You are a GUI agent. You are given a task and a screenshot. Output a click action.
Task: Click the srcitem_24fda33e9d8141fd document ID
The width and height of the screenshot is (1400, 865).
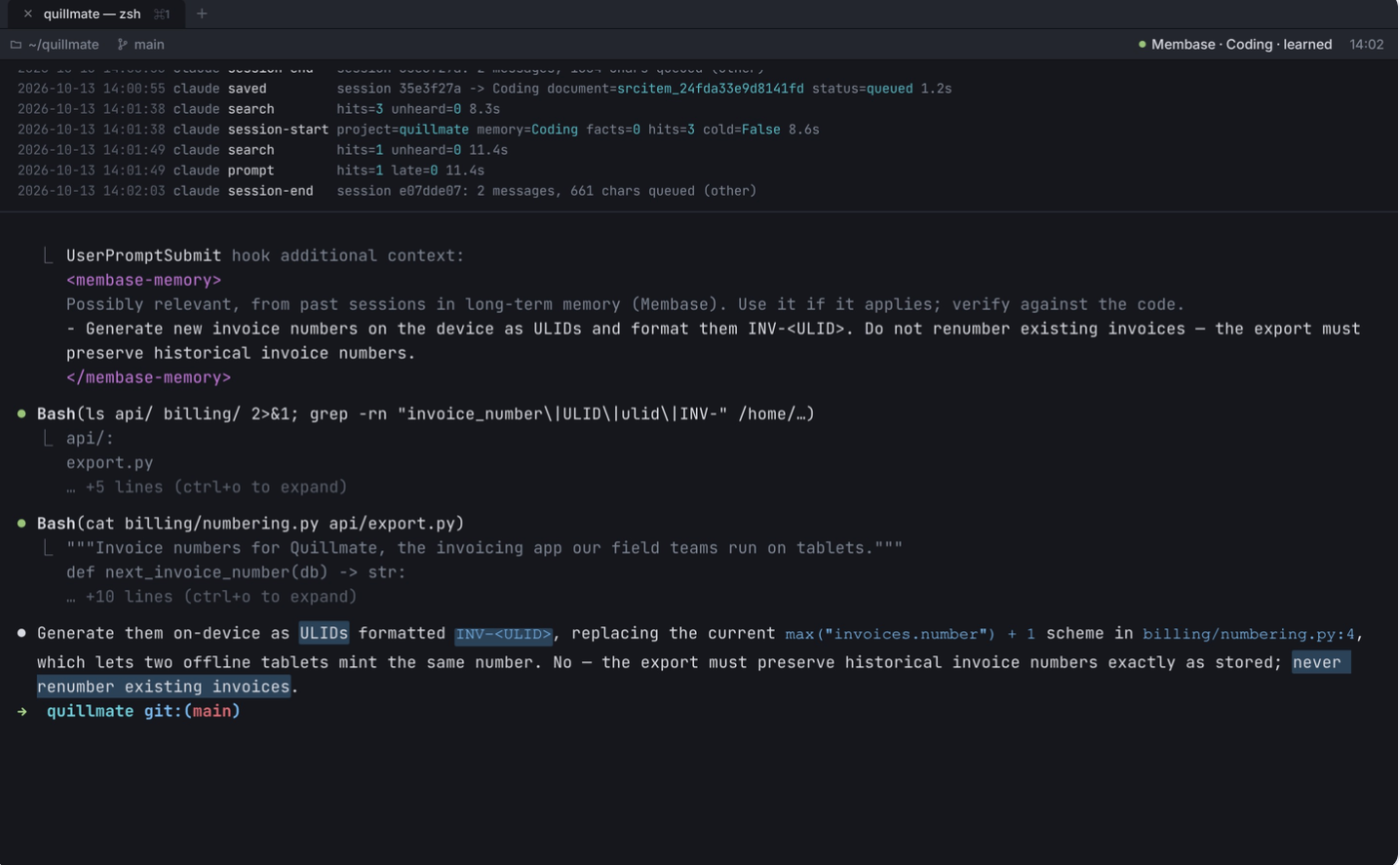(x=710, y=89)
